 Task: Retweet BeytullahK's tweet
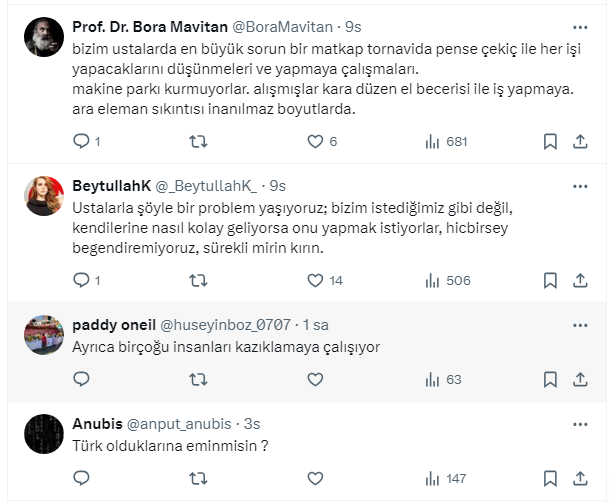198,281
